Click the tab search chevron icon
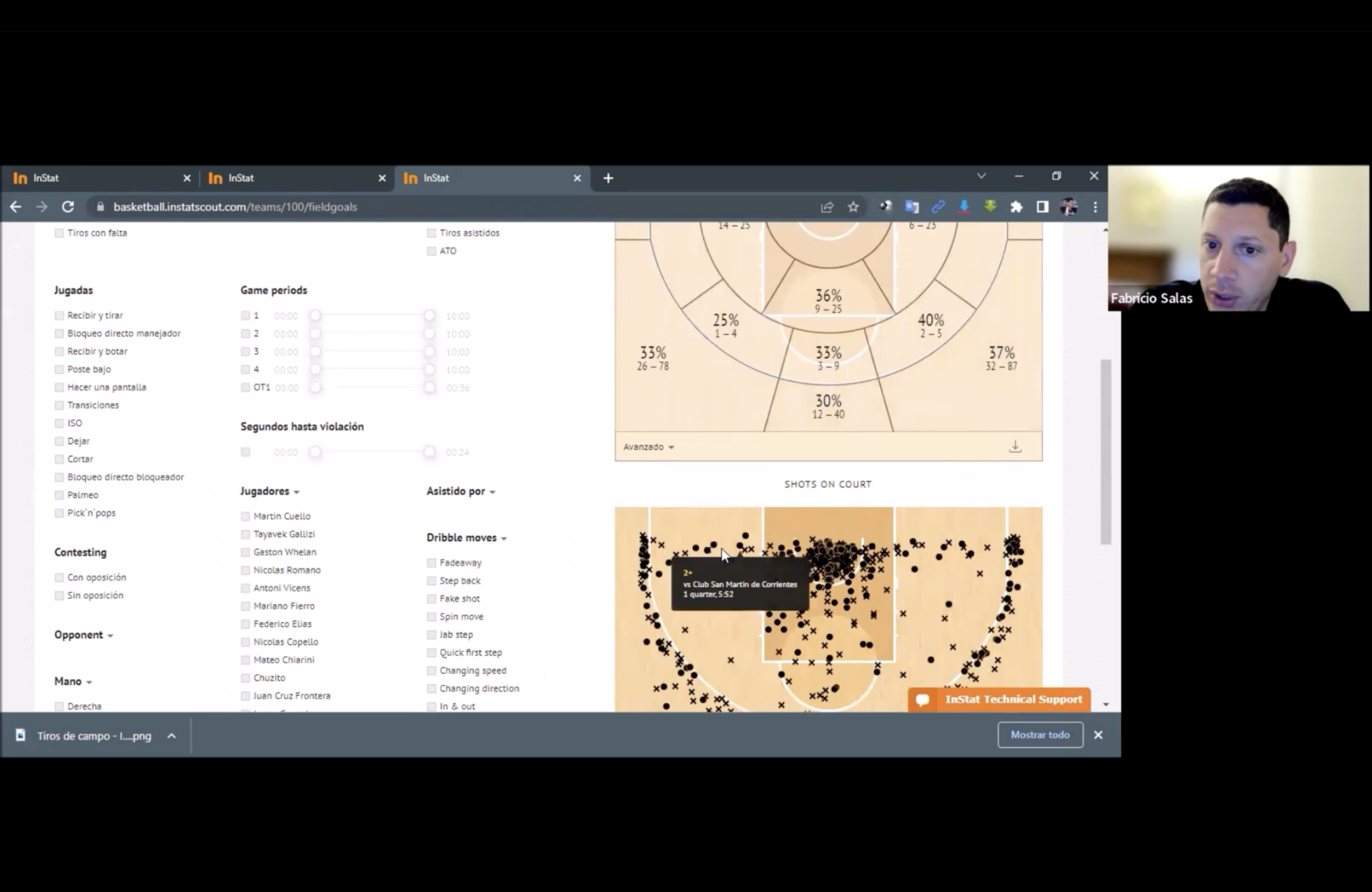The height and width of the screenshot is (892, 1372). coord(981,176)
